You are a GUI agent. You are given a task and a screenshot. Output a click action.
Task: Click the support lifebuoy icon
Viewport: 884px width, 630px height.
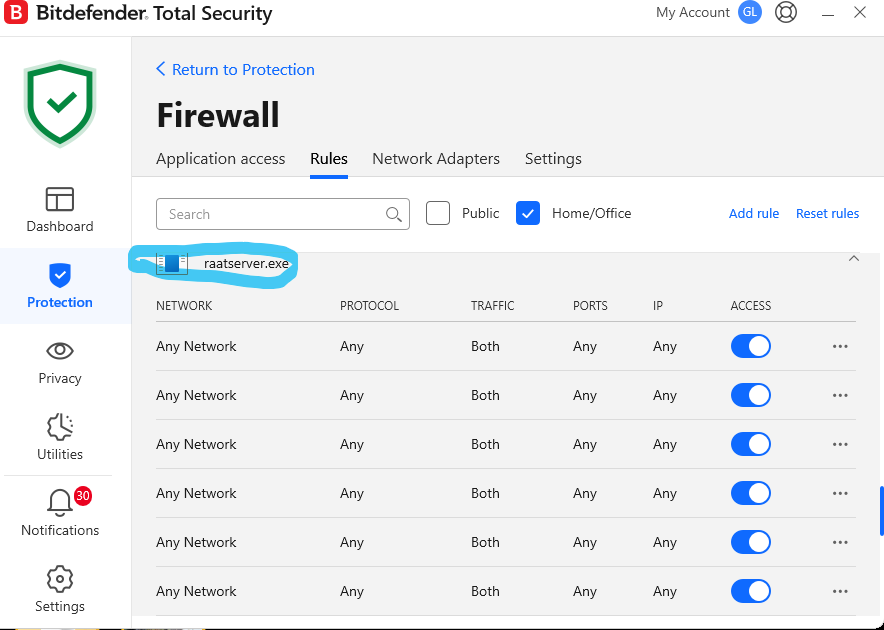(786, 13)
